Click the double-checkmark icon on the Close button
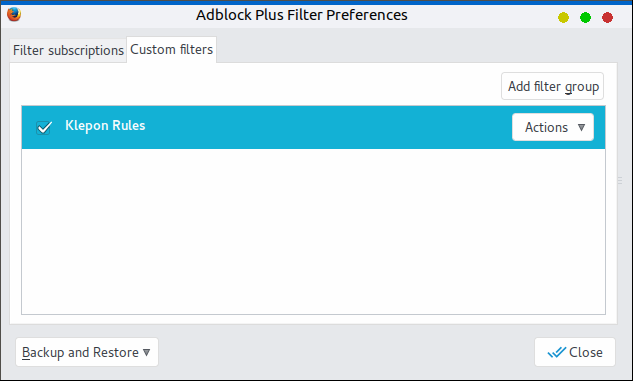633x381 pixels. pos(557,352)
